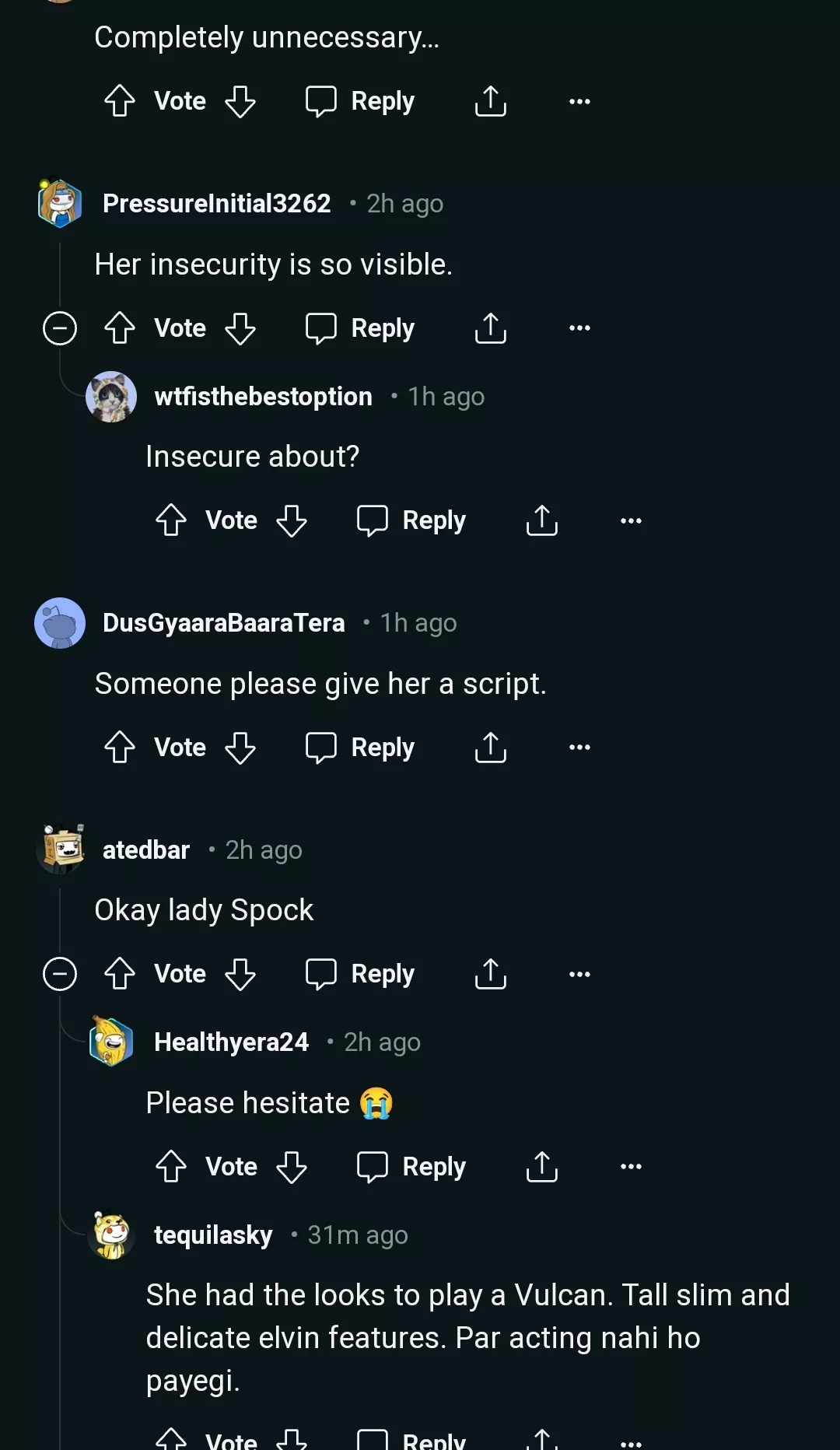Share Healthyera24's reply
The image size is (840, 1450).
tap(541, 1166)
